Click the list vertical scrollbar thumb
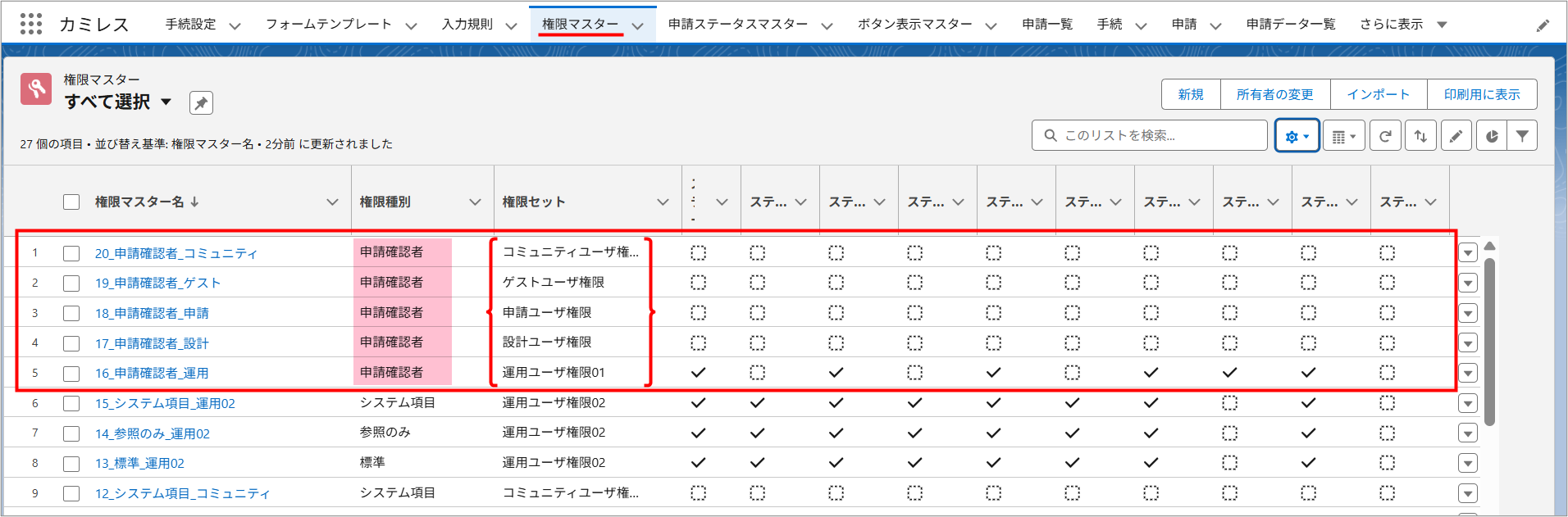The height and width of the screenshot is (517, 1568). point(1489,341)
